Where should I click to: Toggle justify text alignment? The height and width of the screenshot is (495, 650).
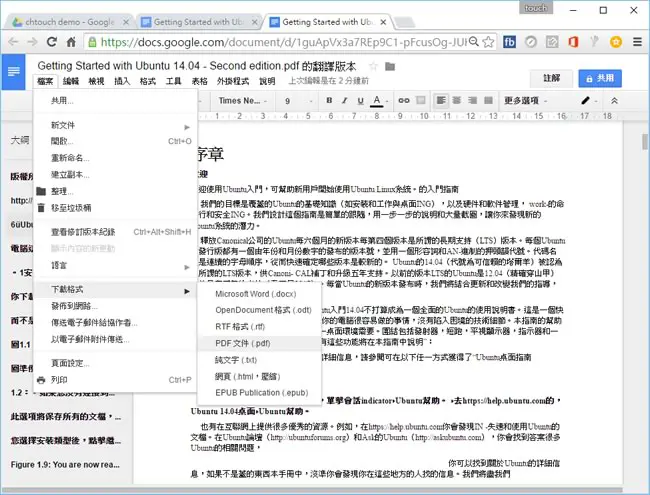click(488, 100)
